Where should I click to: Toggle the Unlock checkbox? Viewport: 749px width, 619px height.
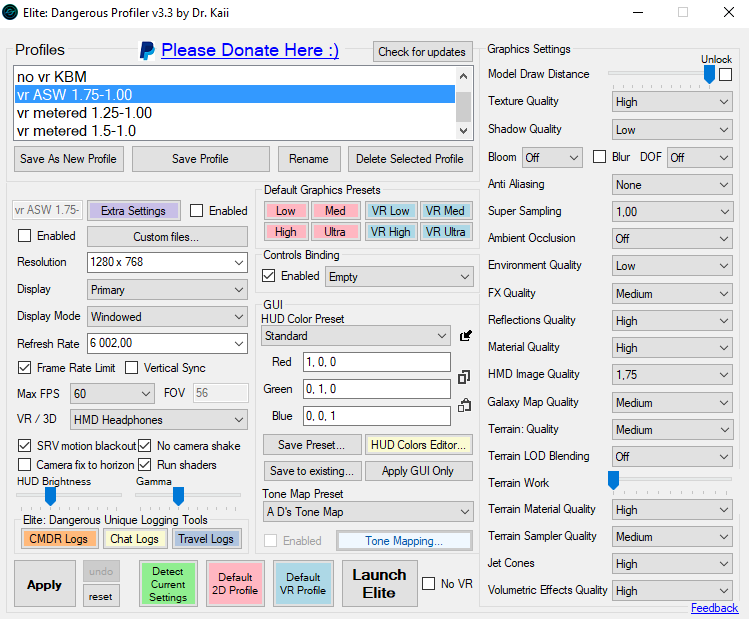point(726,75)
